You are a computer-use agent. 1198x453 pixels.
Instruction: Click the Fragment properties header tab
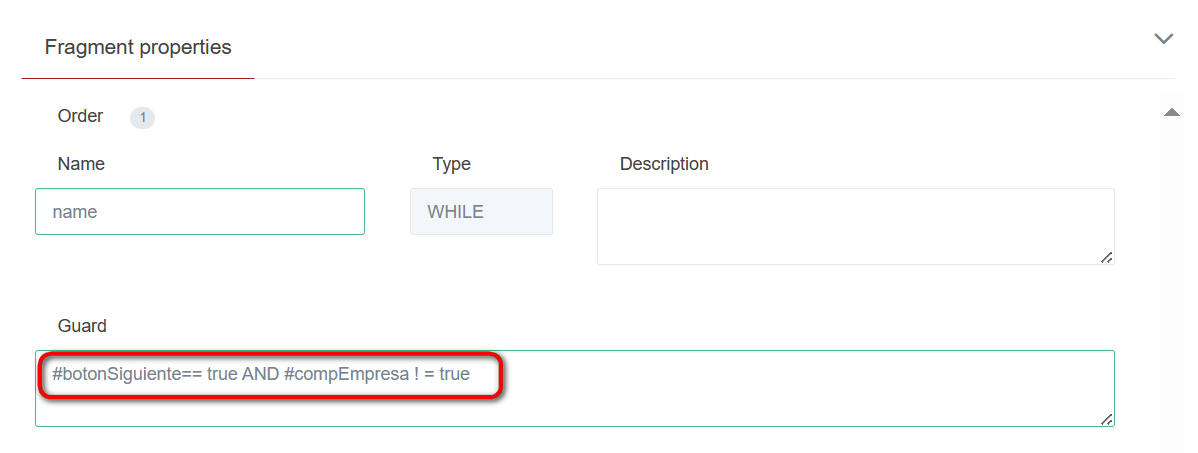pyautogui.click(x=138, y=47)
